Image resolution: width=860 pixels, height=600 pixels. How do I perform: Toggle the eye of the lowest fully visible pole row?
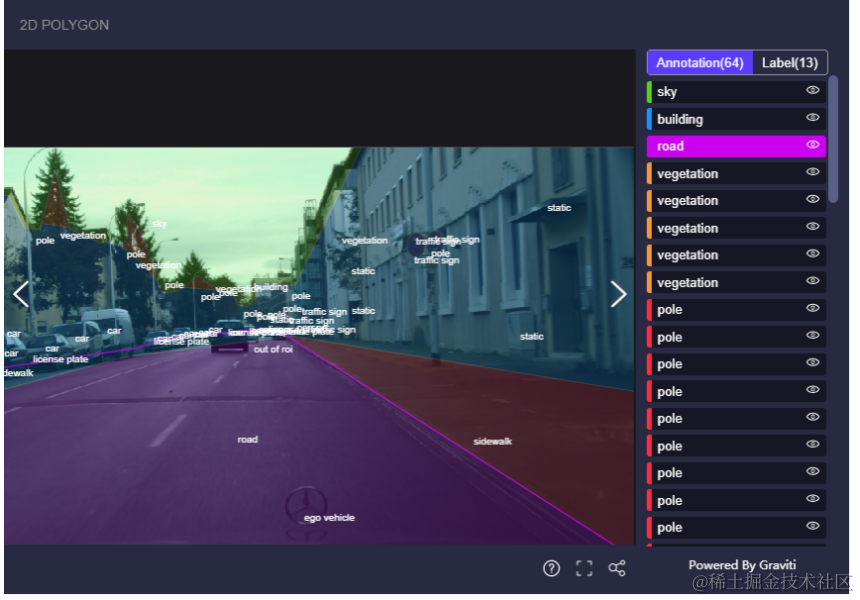pos(813,526)
